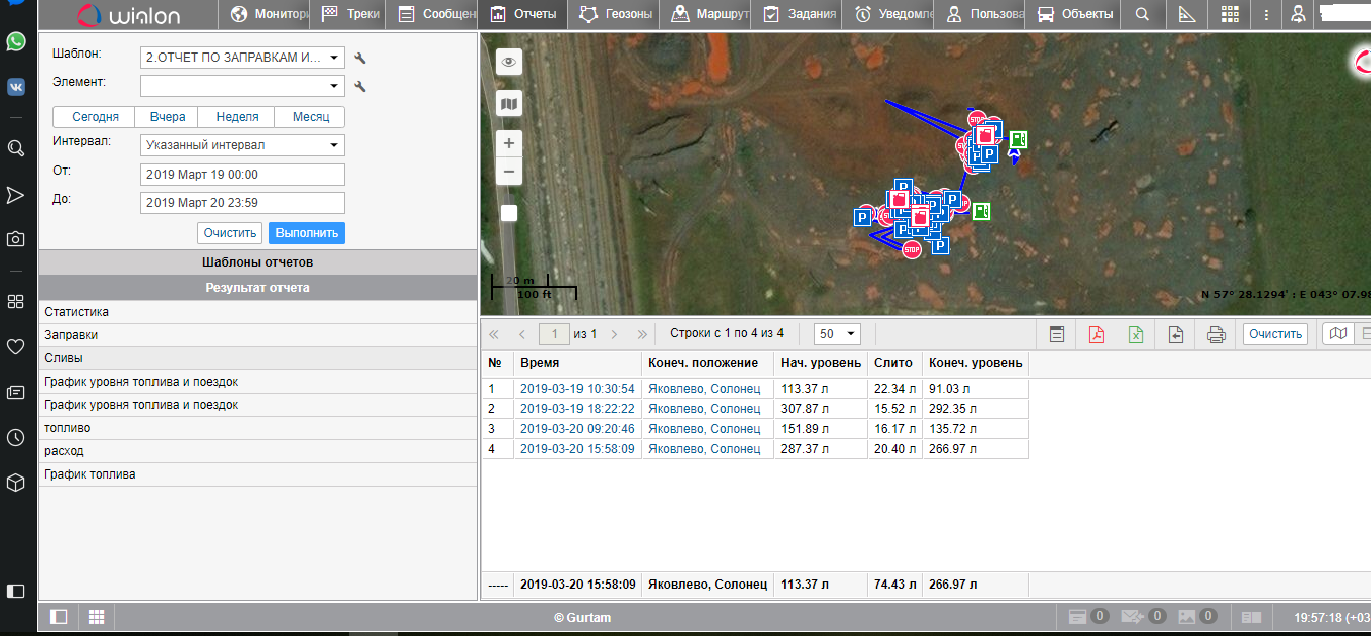
Task: Open the Шаблон report template dropdown
Action: tap(242, 58)
